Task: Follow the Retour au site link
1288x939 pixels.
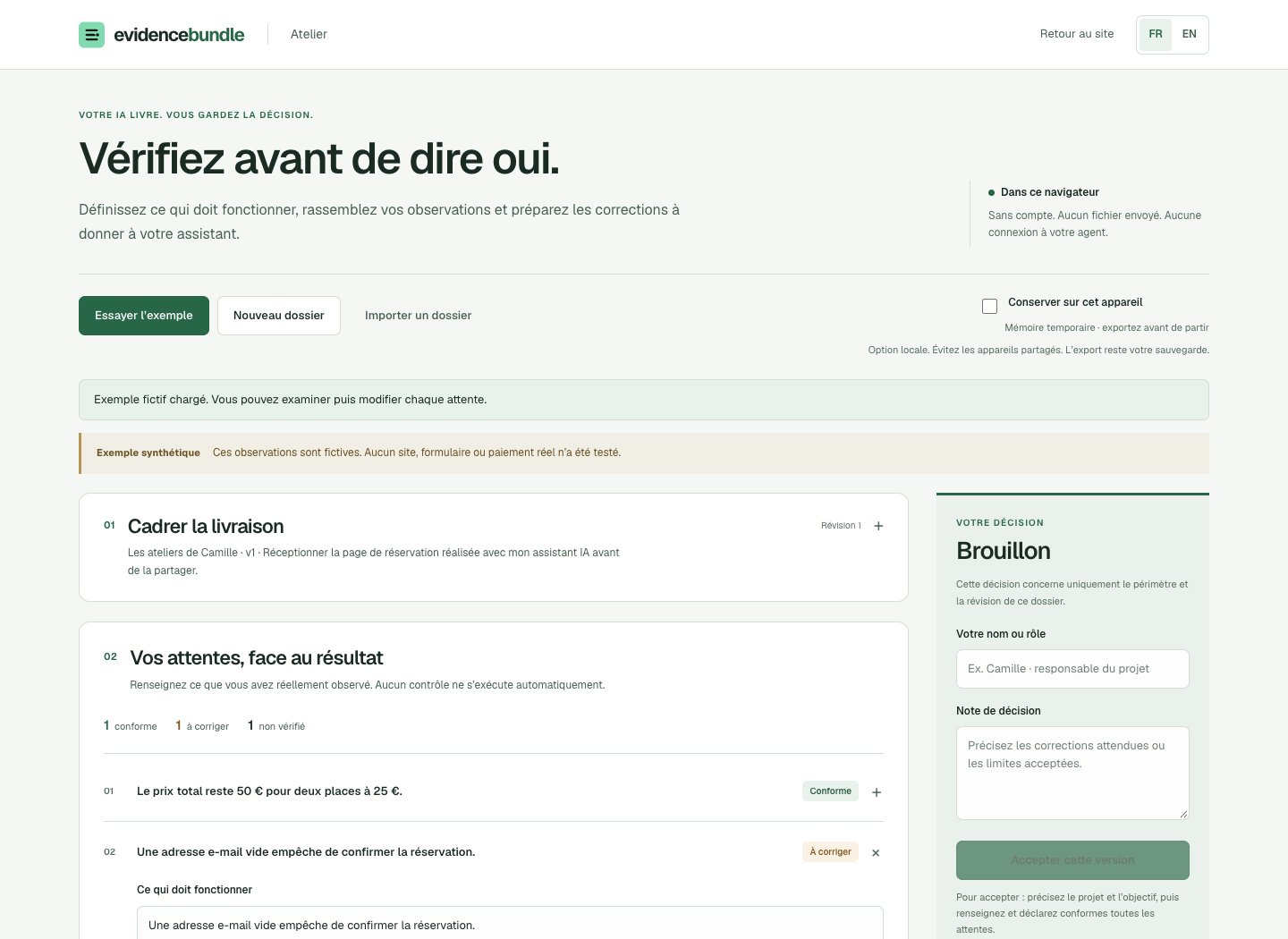Action: tap(1077, 34)
